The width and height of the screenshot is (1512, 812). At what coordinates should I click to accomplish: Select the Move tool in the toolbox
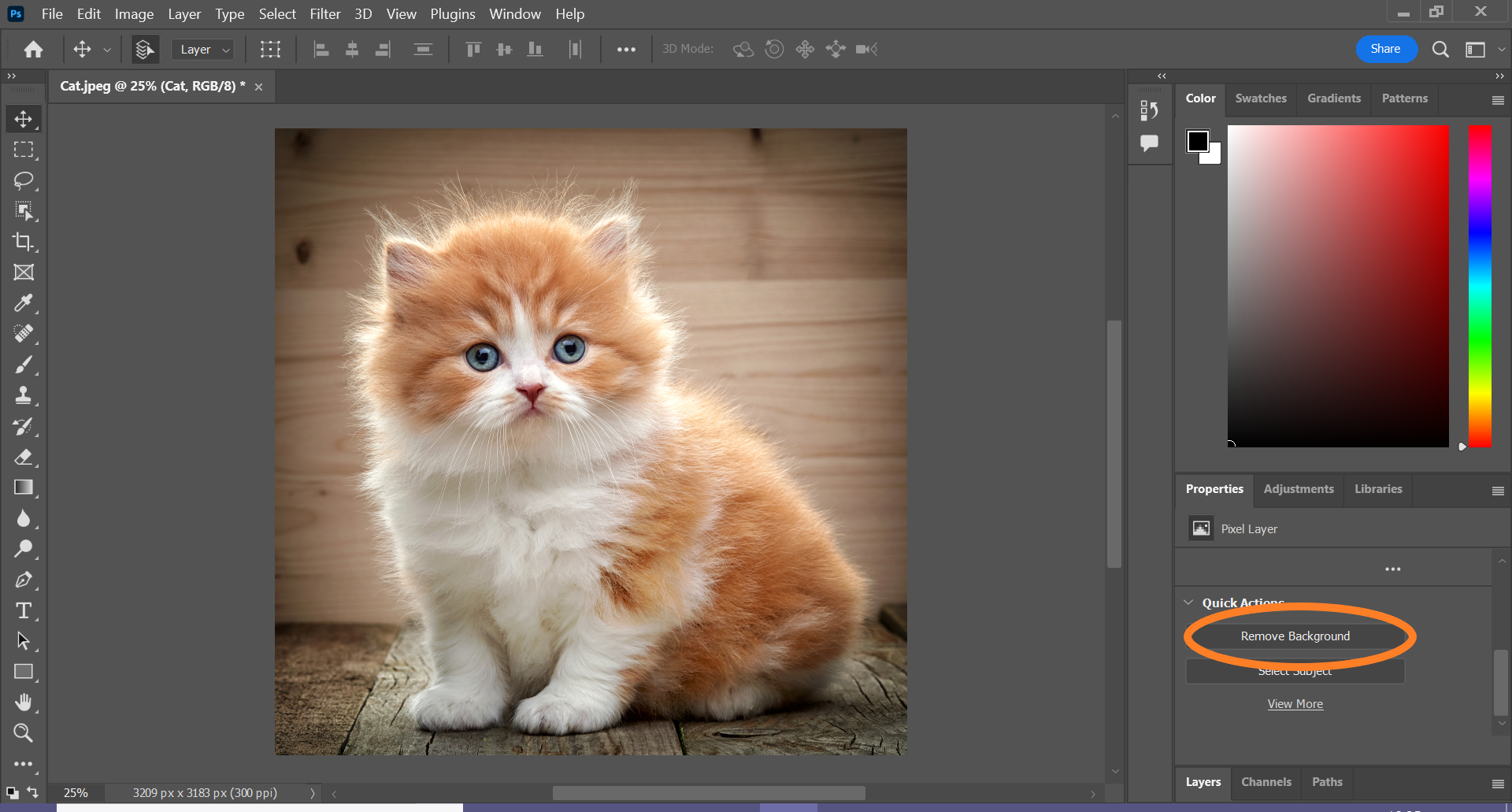[24, 119]
